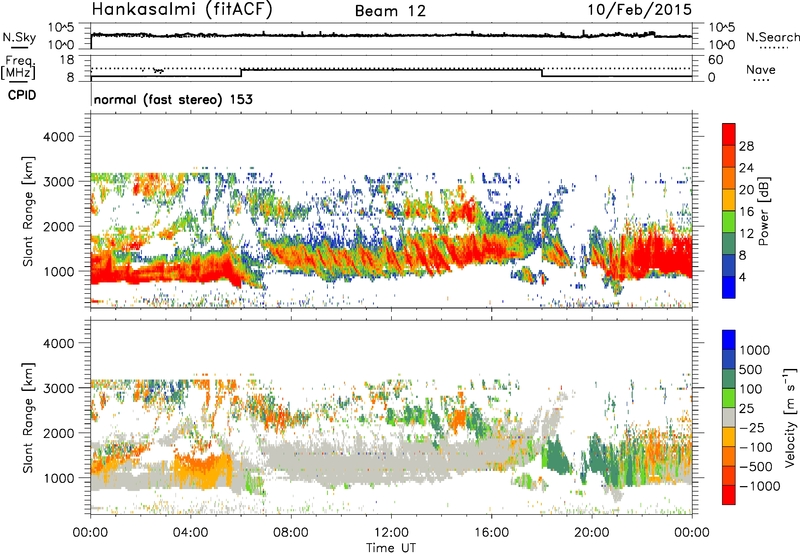Click the 3000 tick on Velocity panel

click(x=59, y=388)
